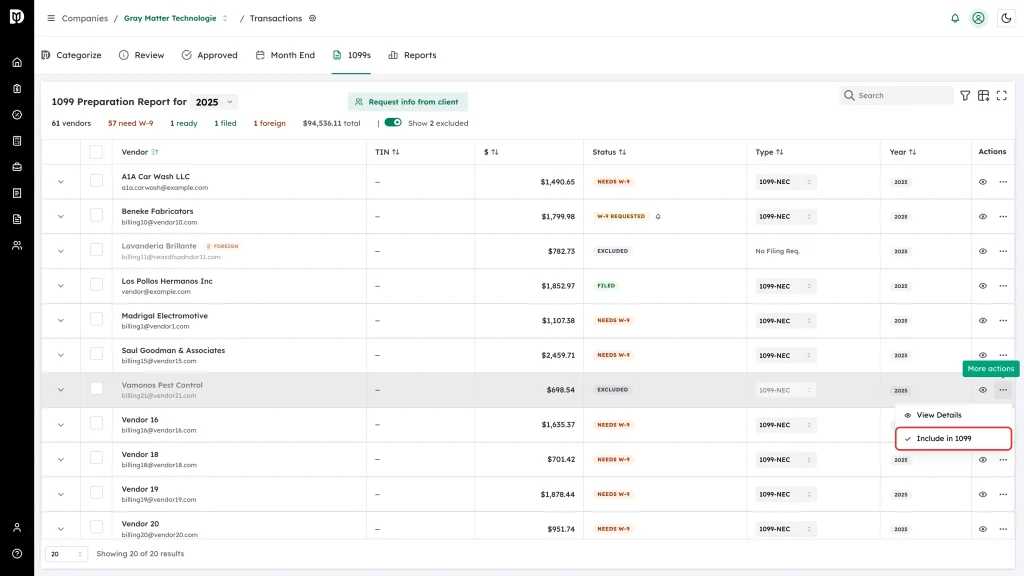Click the help question mark icon in sidebar
This screenshot has height=576, width=1024.
tap(17, 554)
